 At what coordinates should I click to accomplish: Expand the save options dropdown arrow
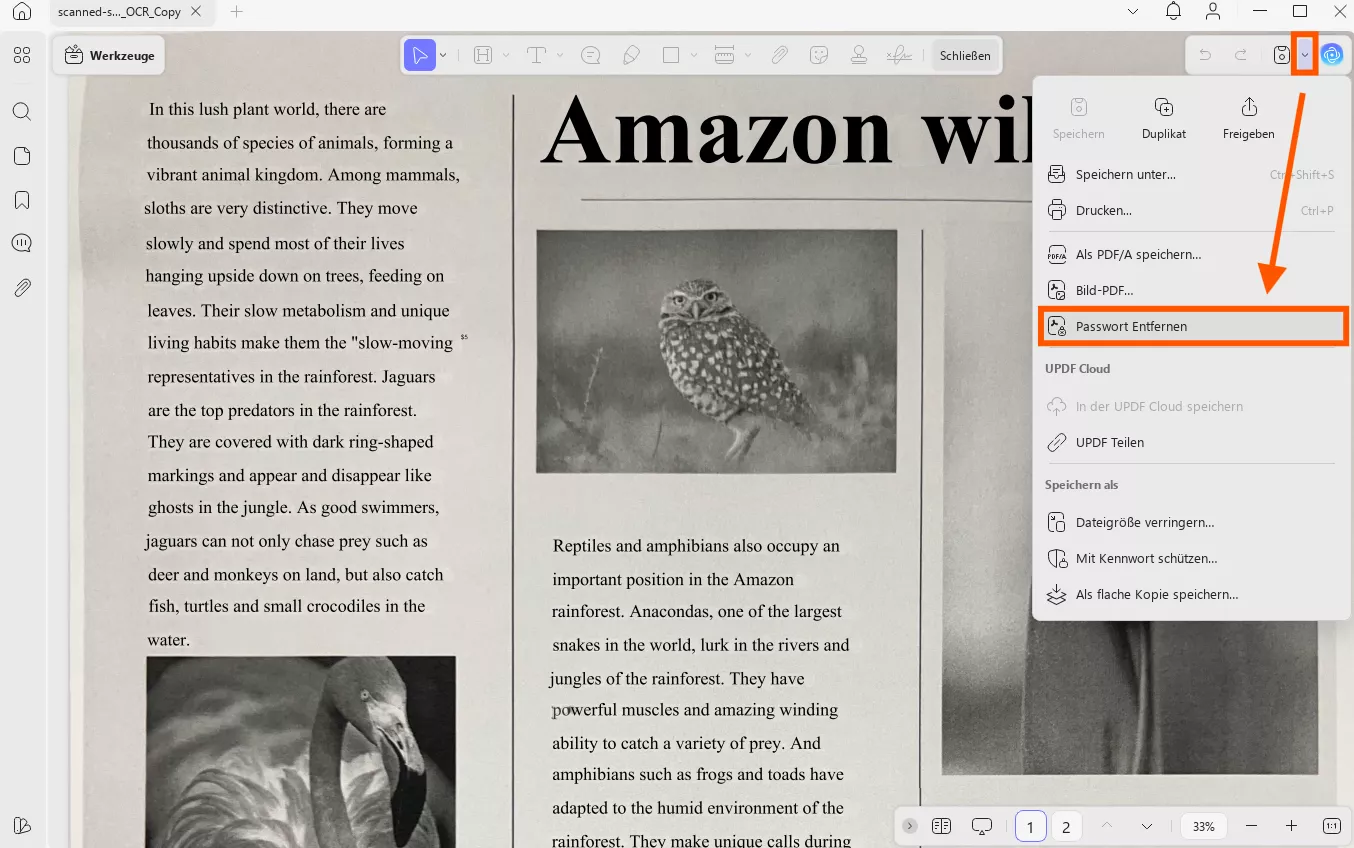coord(1304,55)
